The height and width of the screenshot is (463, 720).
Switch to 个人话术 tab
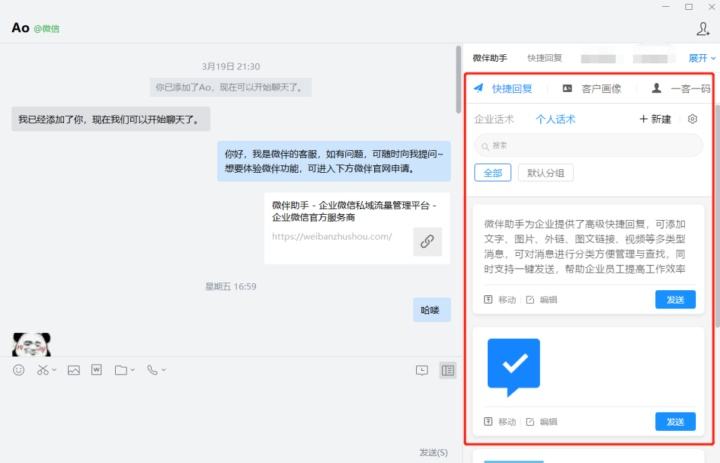click(x=556, y=119)
